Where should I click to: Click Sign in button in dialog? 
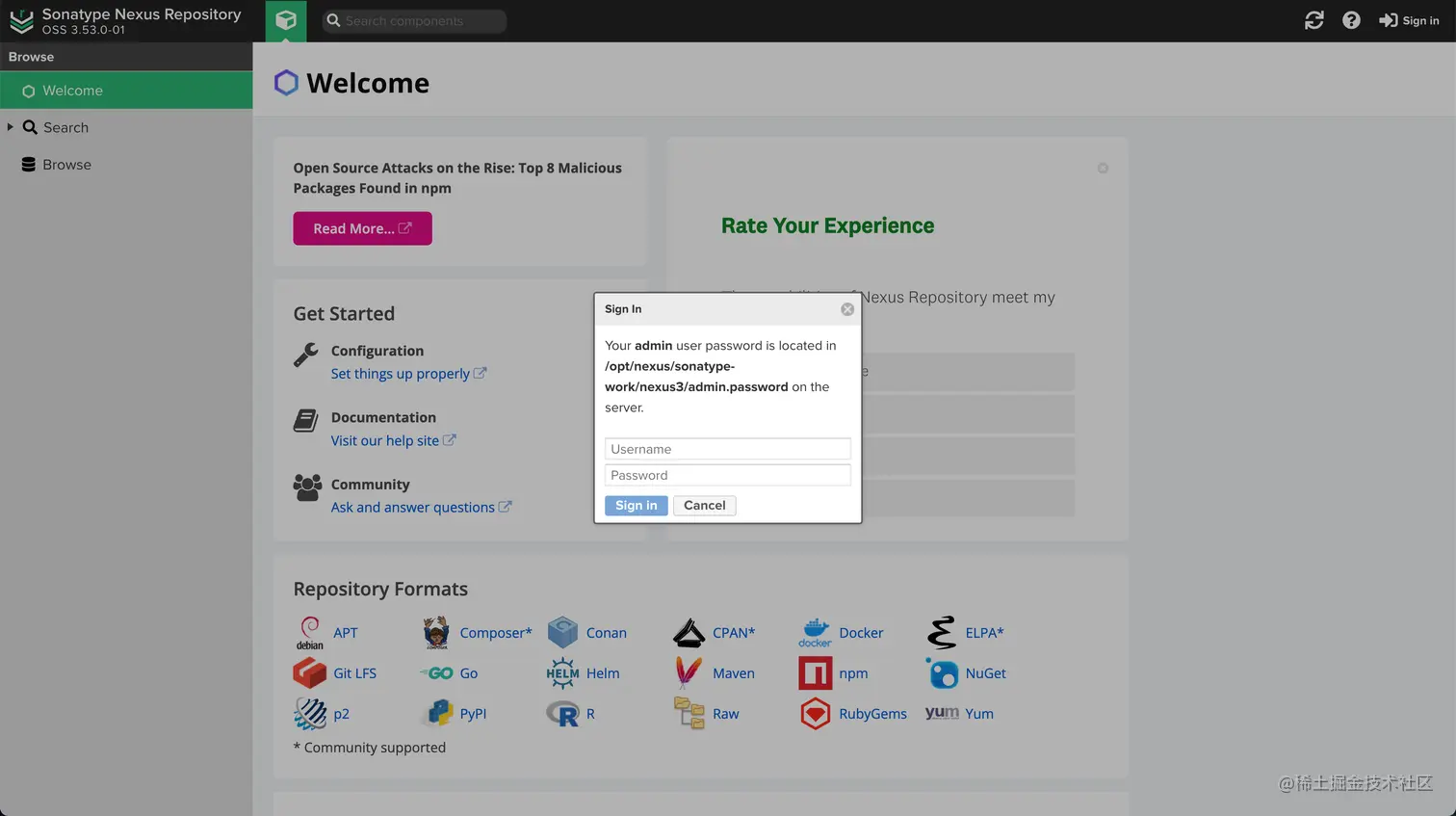(637, 506)
